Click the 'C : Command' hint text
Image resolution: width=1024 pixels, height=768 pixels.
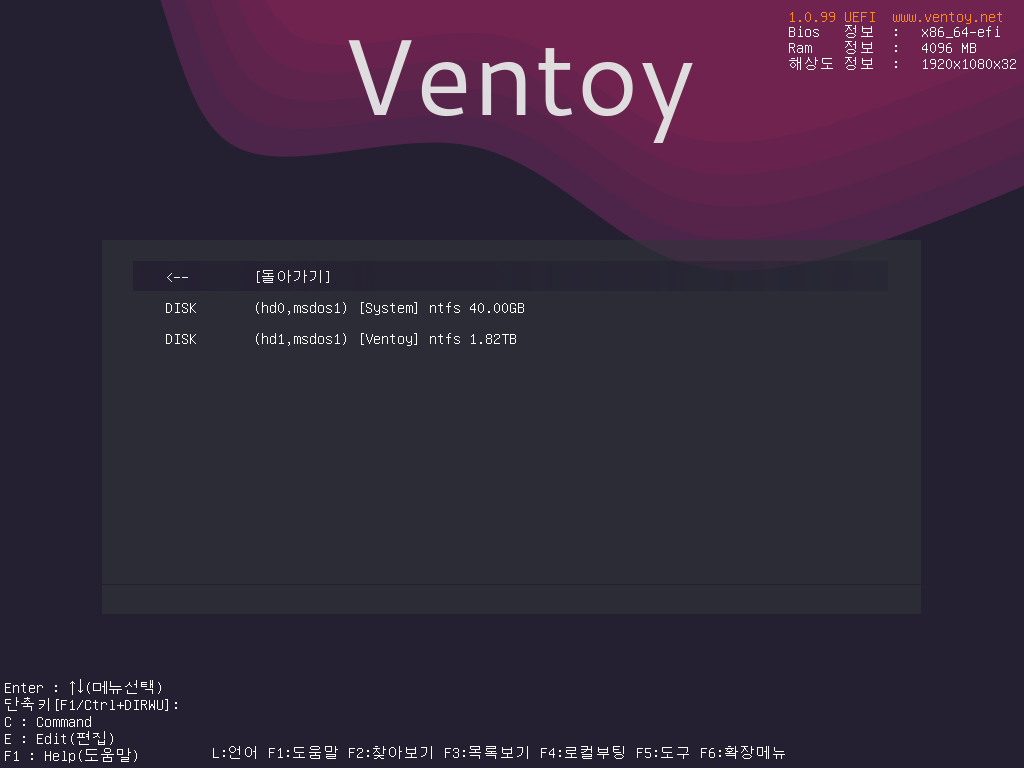point(48,722)
